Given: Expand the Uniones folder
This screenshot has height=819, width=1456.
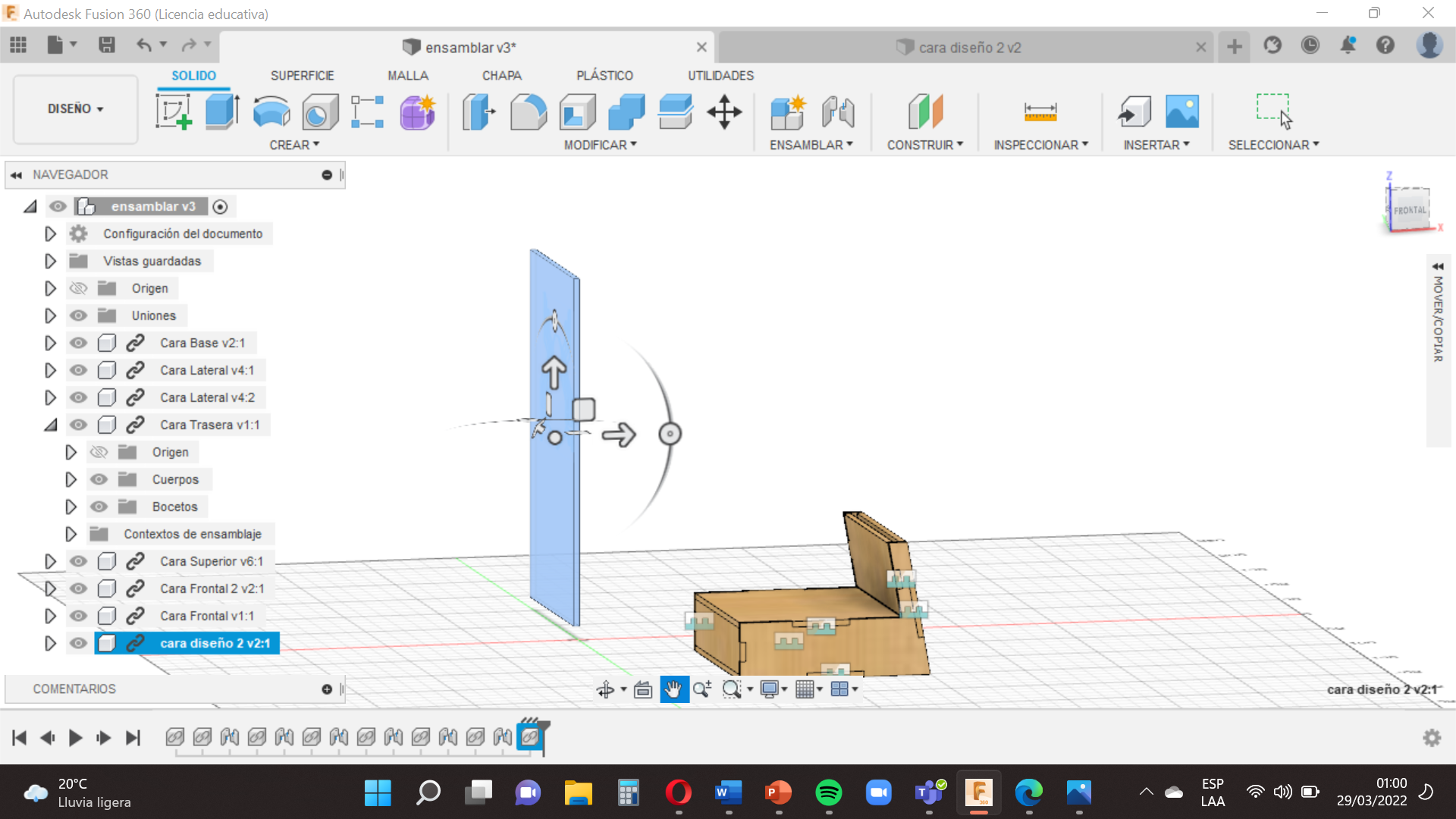Looking at the screenshot, I should point(50,315).
